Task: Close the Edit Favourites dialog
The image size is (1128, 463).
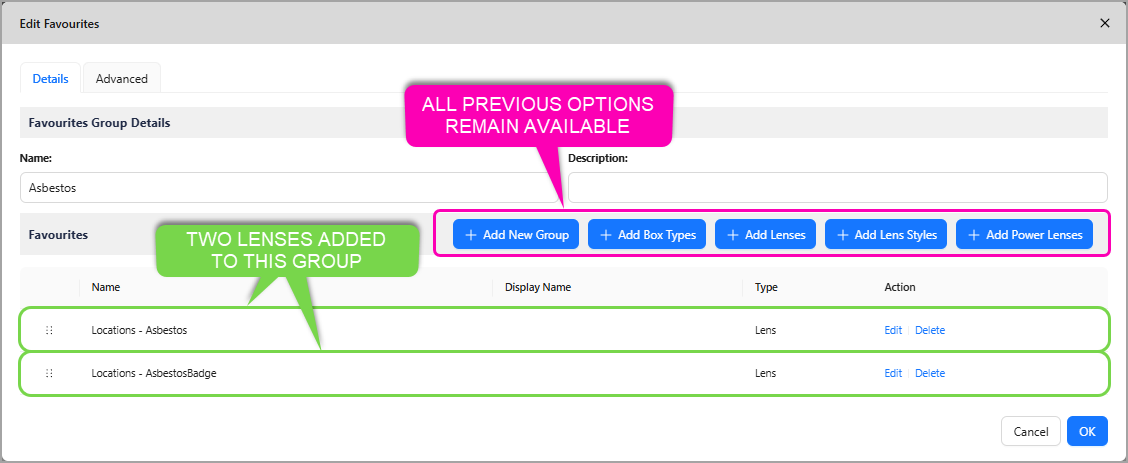Action: coord(1104,22)
